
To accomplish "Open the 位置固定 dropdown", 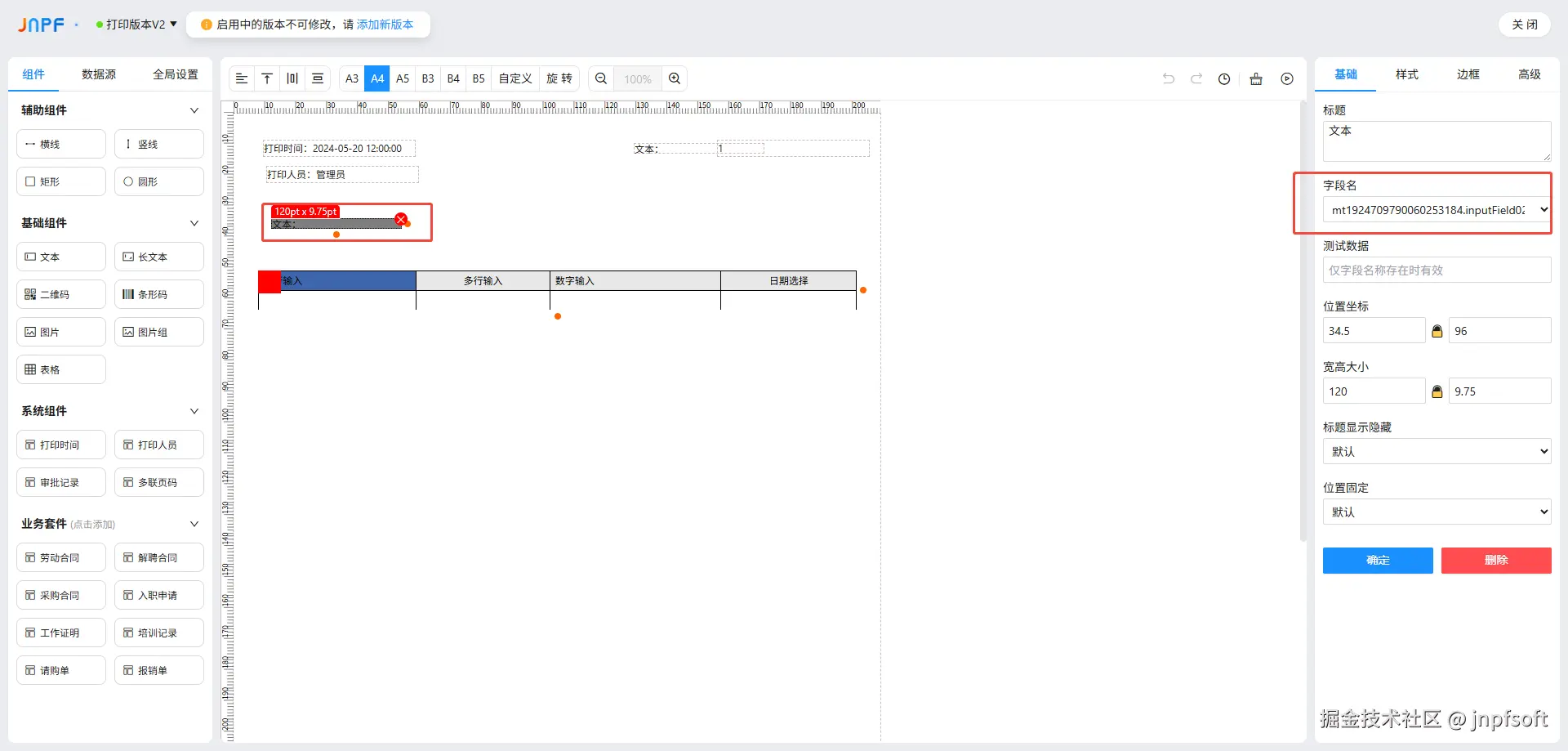I will click(1437, 512).
